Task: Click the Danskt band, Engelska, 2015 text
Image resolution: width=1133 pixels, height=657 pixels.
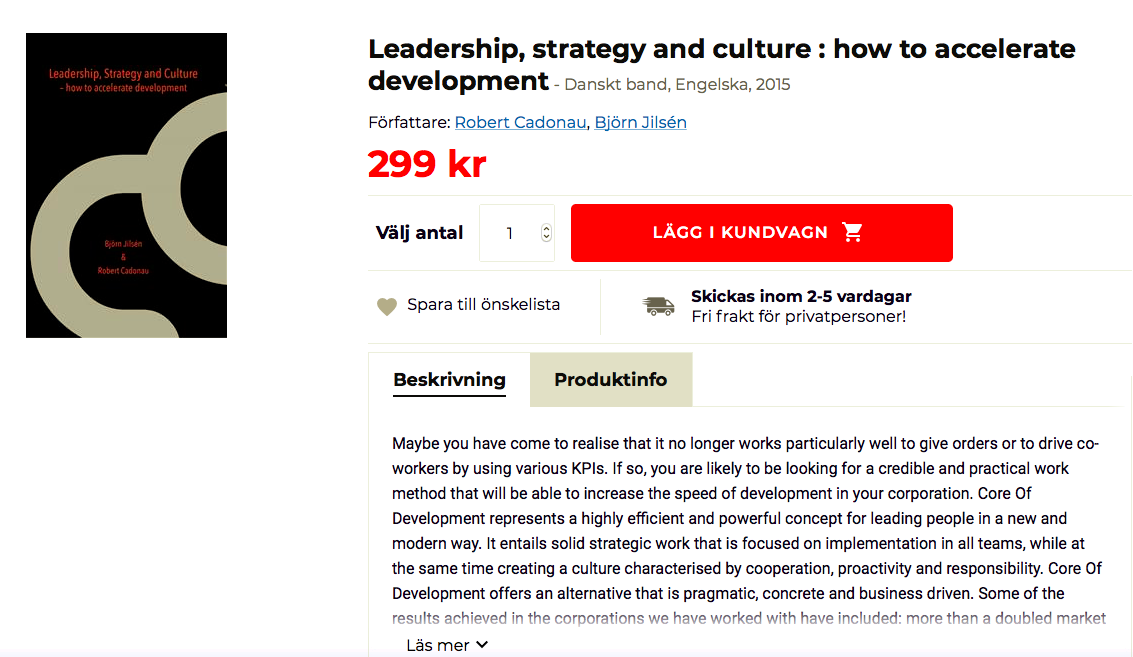Action: coord(677,84)
